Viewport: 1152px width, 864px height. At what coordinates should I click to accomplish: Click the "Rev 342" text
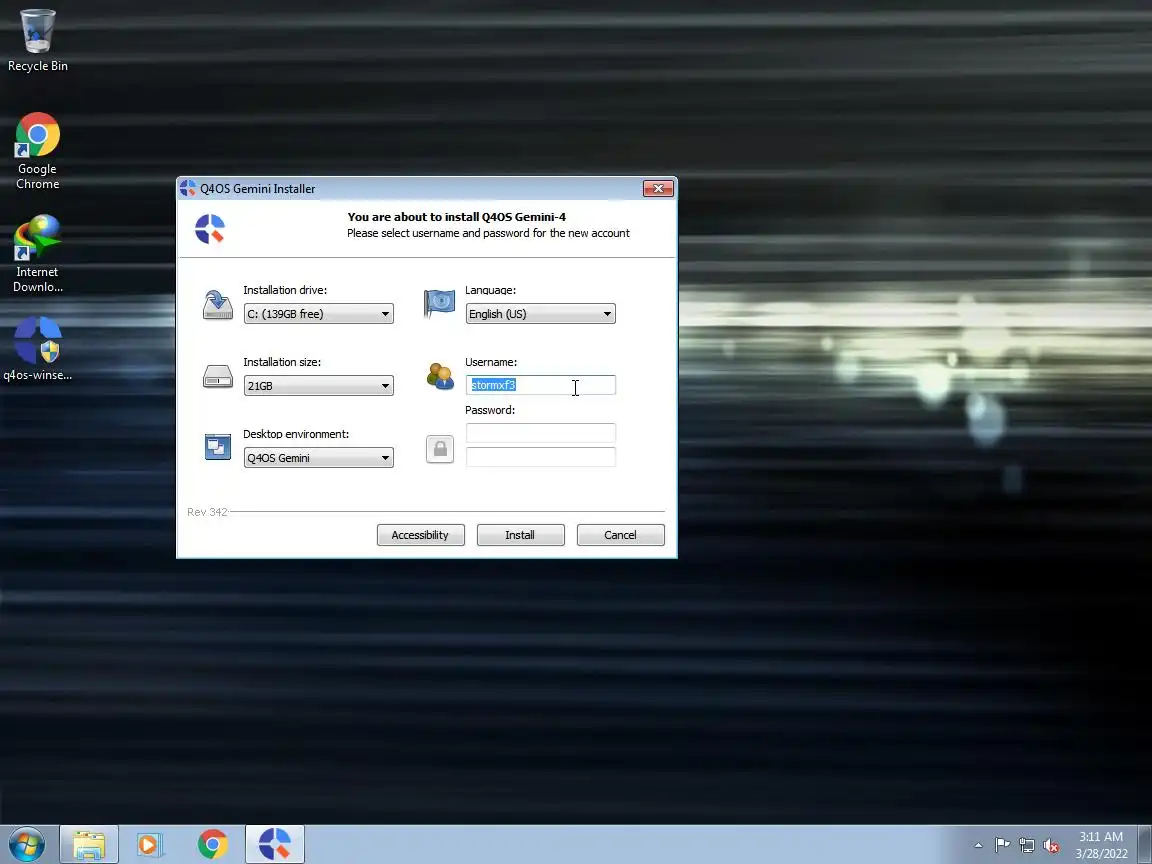pyautogui.click(x=207, y=511)
